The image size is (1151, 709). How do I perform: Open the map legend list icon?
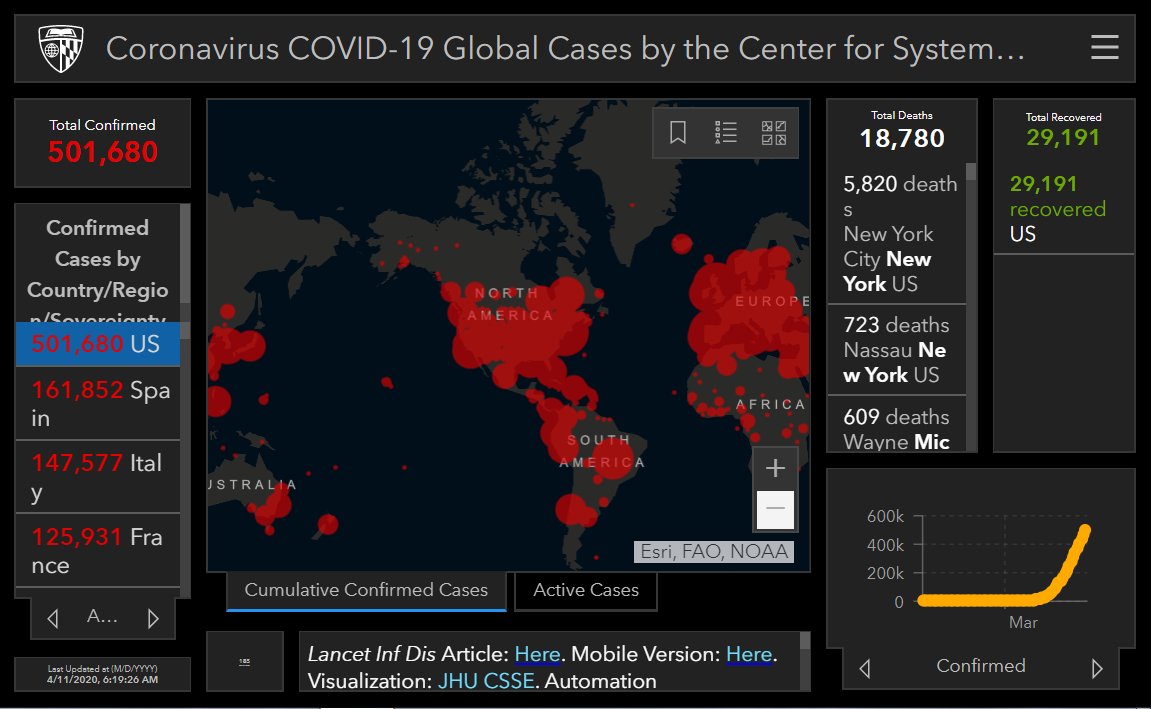[726, 133]
